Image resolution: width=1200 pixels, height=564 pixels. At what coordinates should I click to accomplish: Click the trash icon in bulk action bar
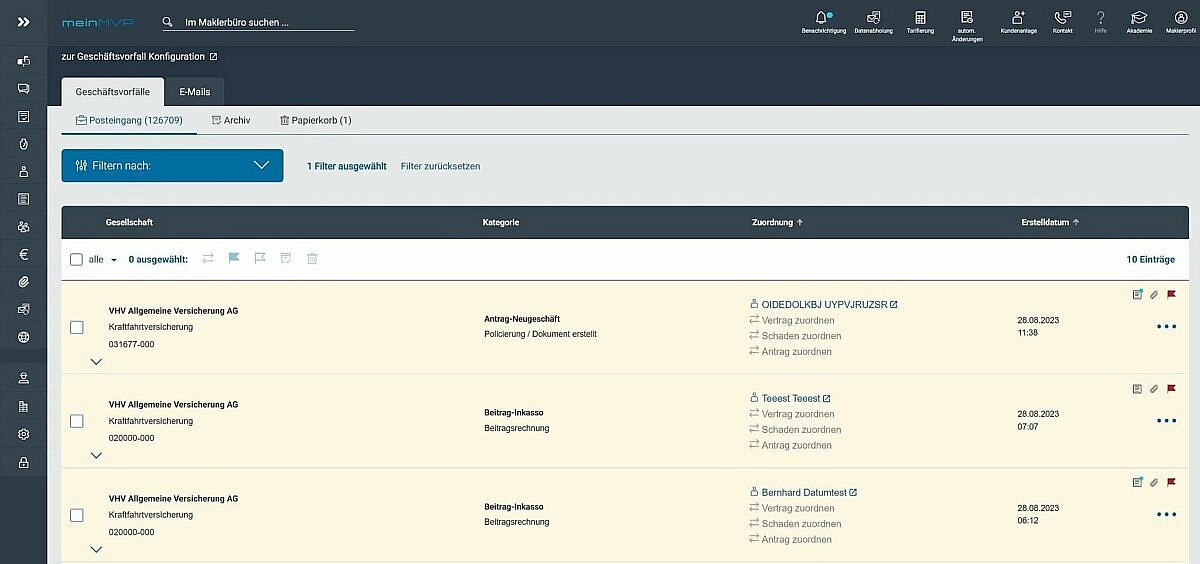point(312,258)
